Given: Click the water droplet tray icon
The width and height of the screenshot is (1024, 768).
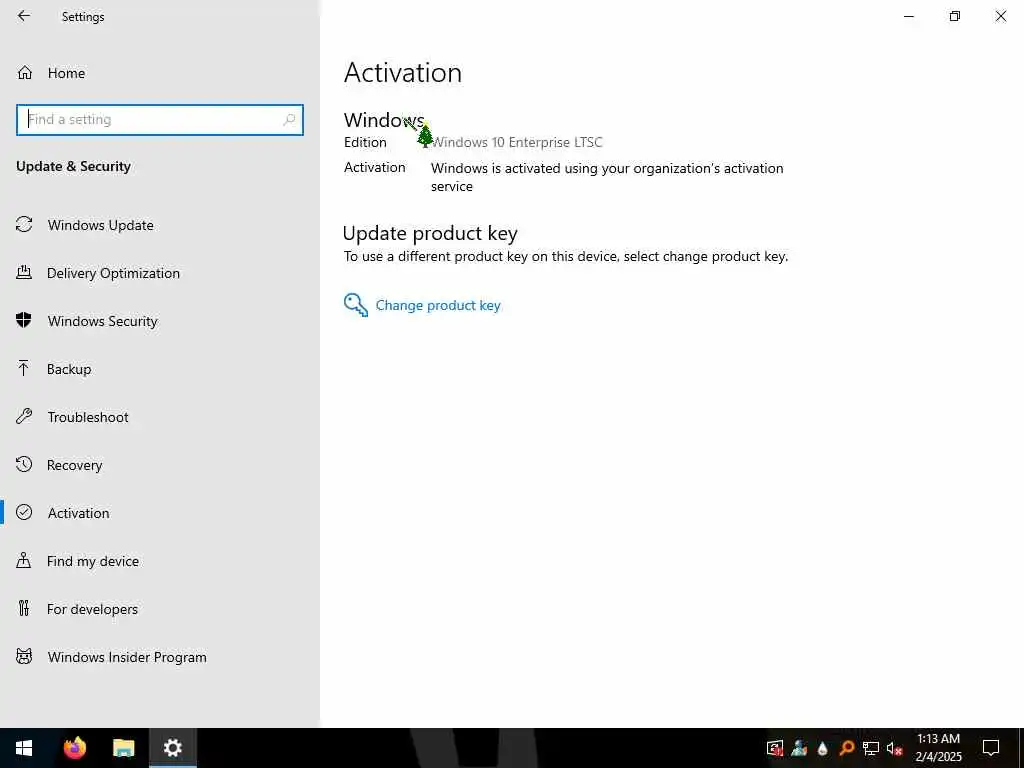Looking at the screenshot, I should 823,748.
